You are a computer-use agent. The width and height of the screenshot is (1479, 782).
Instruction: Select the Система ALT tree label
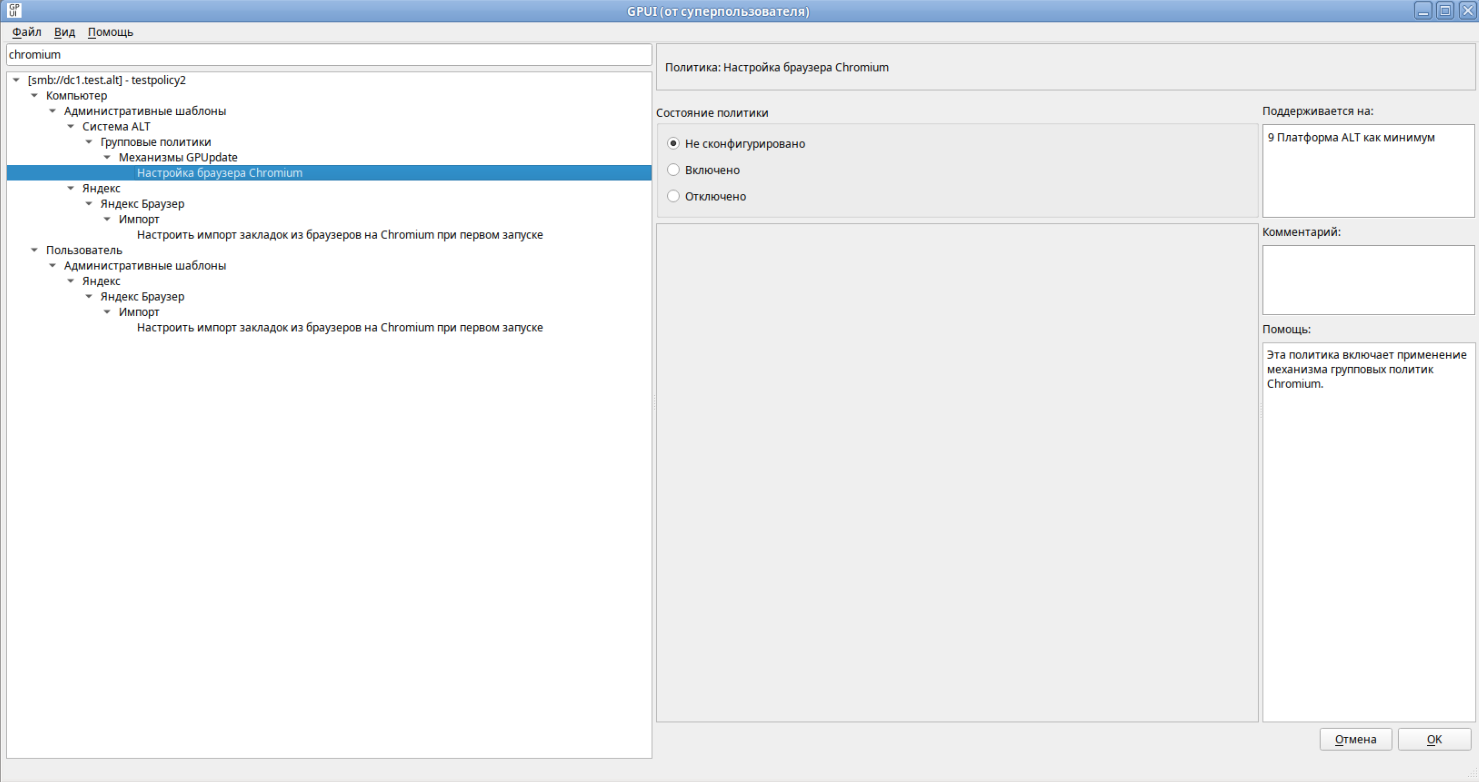coord(116,126)
